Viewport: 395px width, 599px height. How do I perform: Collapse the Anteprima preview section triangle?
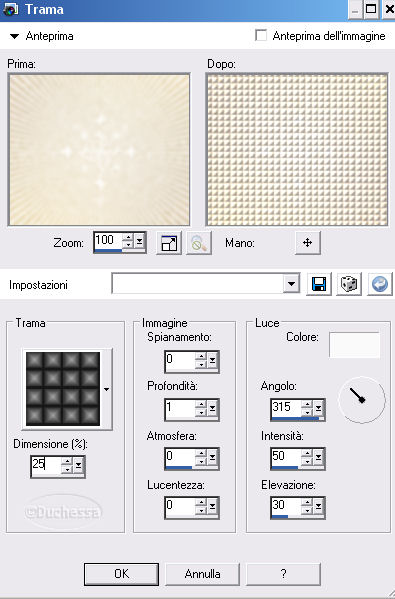[15, 36]
